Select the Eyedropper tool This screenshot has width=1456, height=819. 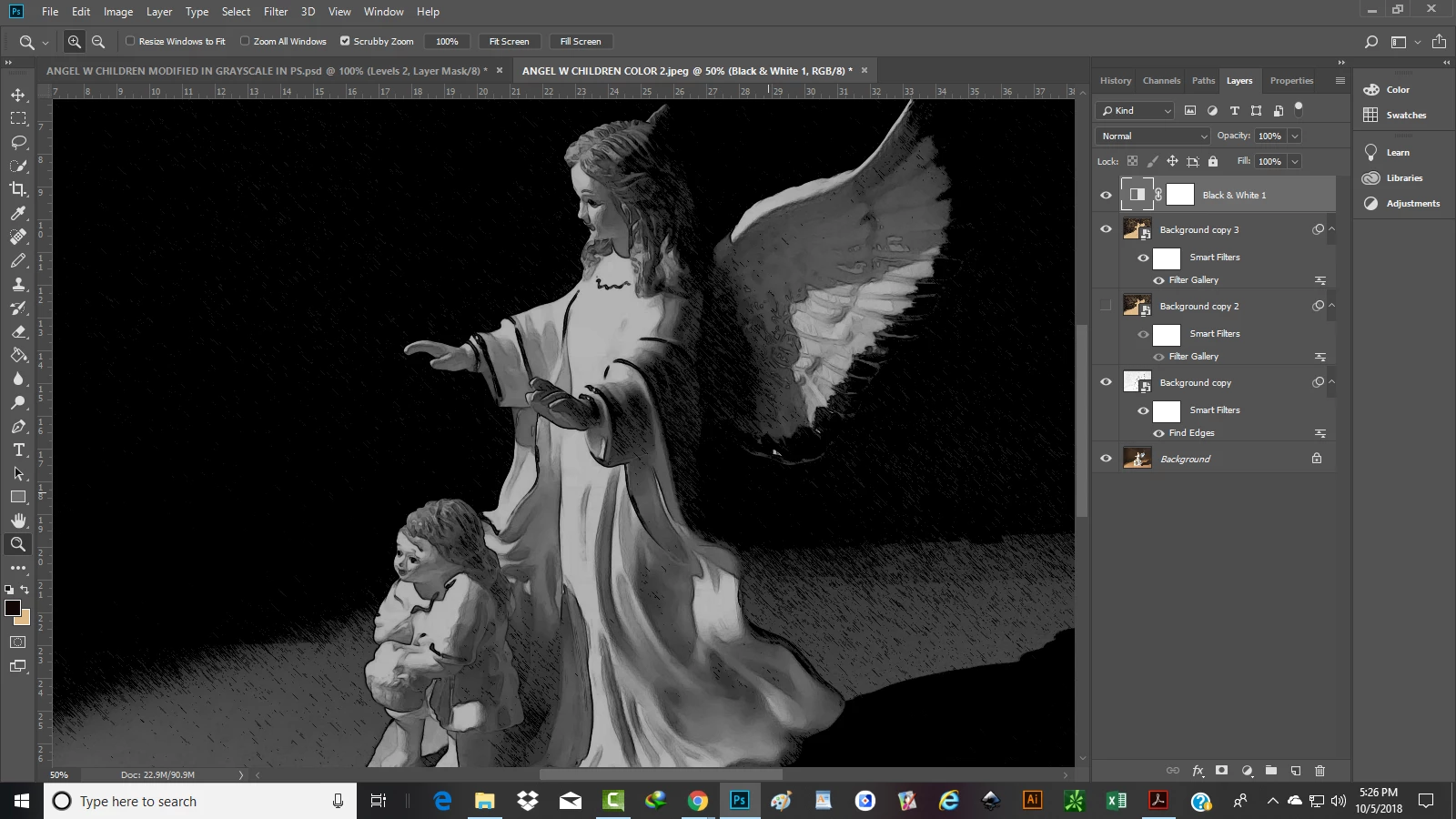tap(18, 213)
